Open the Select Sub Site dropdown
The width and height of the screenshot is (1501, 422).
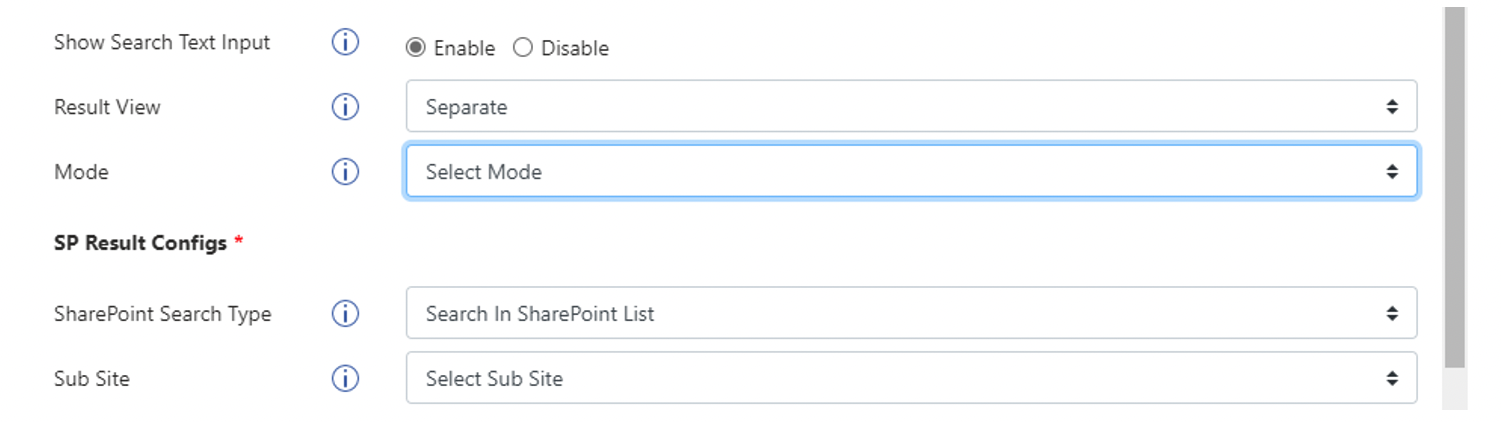(911, 378)
